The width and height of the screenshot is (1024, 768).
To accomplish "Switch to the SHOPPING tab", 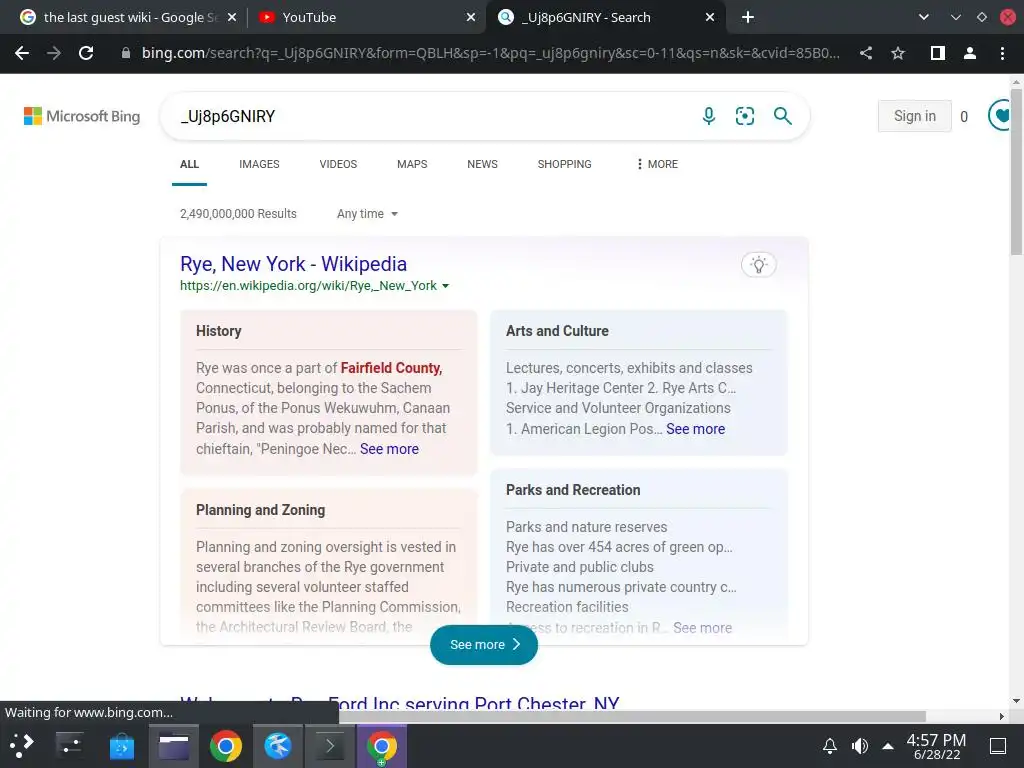I will [564, 165].
